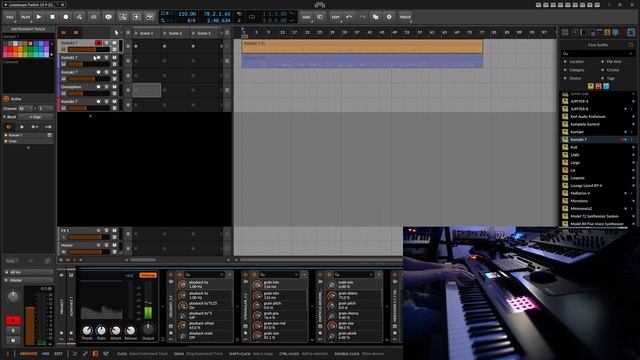
Task: Open the Device filter in browser
Action: click(575, 78)
